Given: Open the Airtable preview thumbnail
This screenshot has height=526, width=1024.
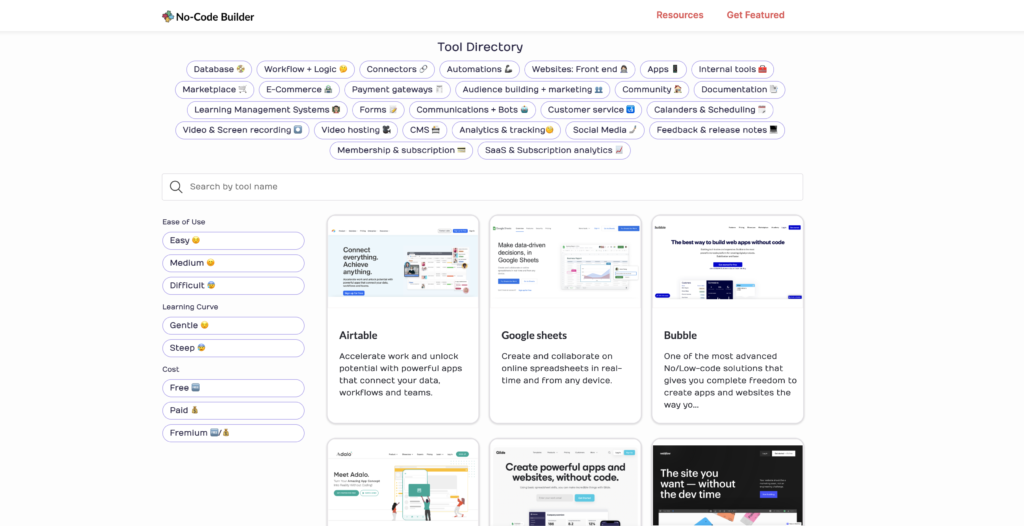Looking at the screenshot, I should [x=403, y=262].
